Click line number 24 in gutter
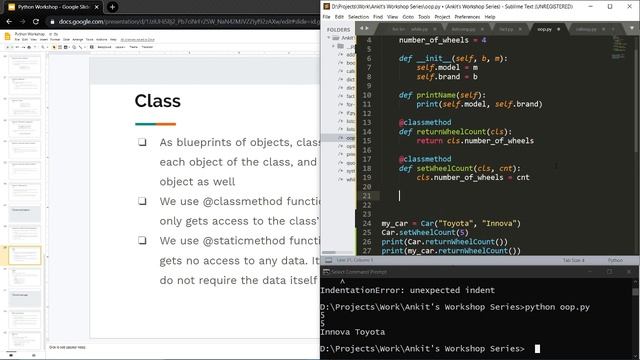Image resolution: width=640 pixels, height=360 pixels. pos(367,223)
